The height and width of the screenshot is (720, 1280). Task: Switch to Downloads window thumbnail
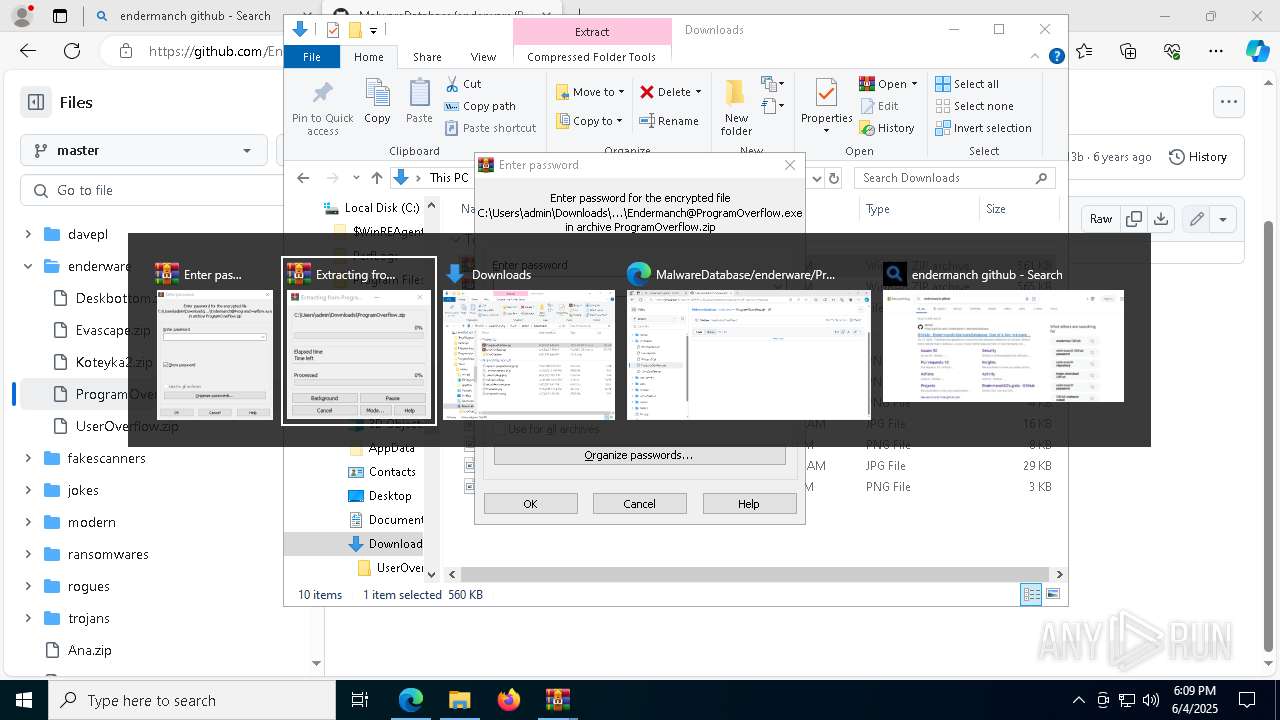(529, 341)
